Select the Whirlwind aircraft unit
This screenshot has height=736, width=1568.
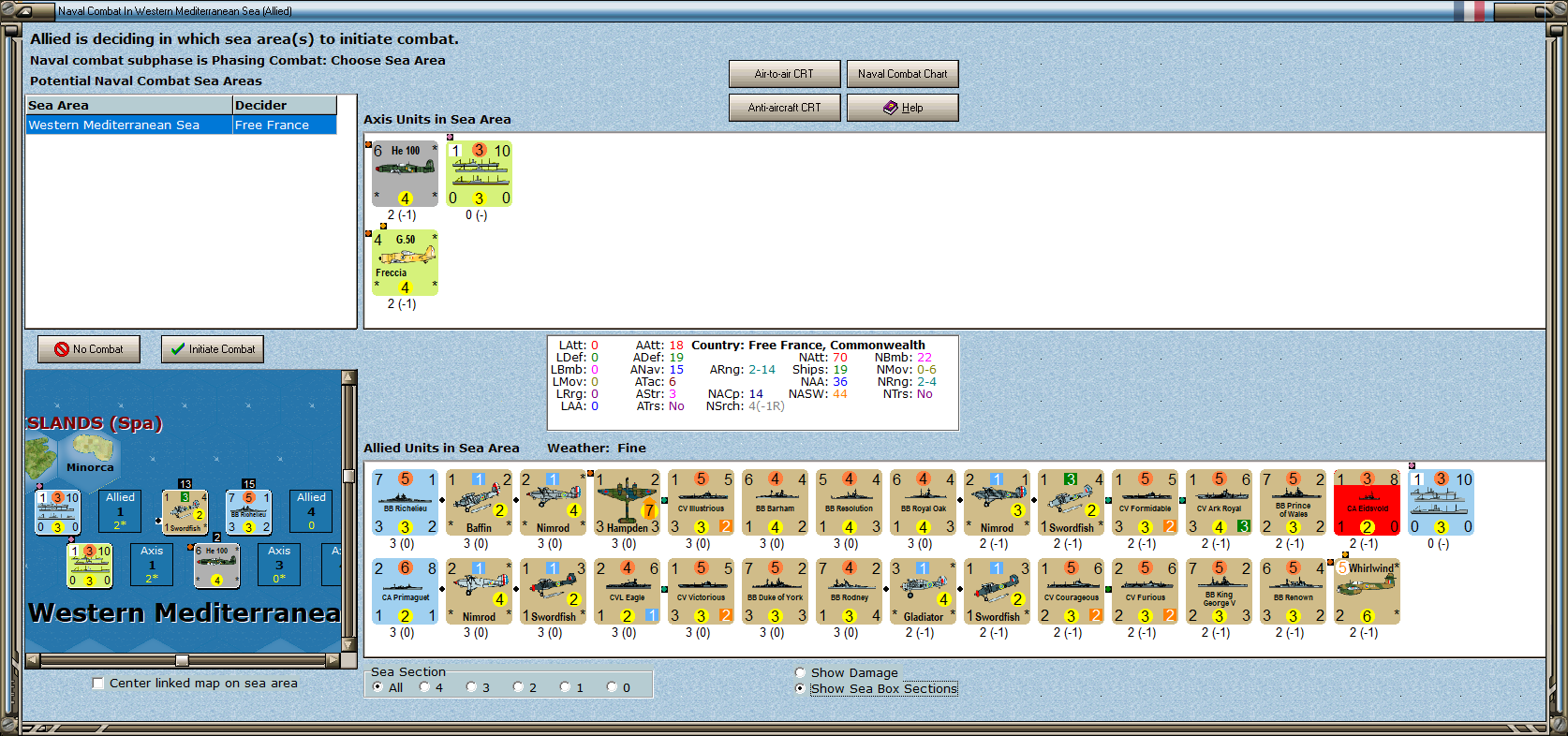tap(1367, 592)
